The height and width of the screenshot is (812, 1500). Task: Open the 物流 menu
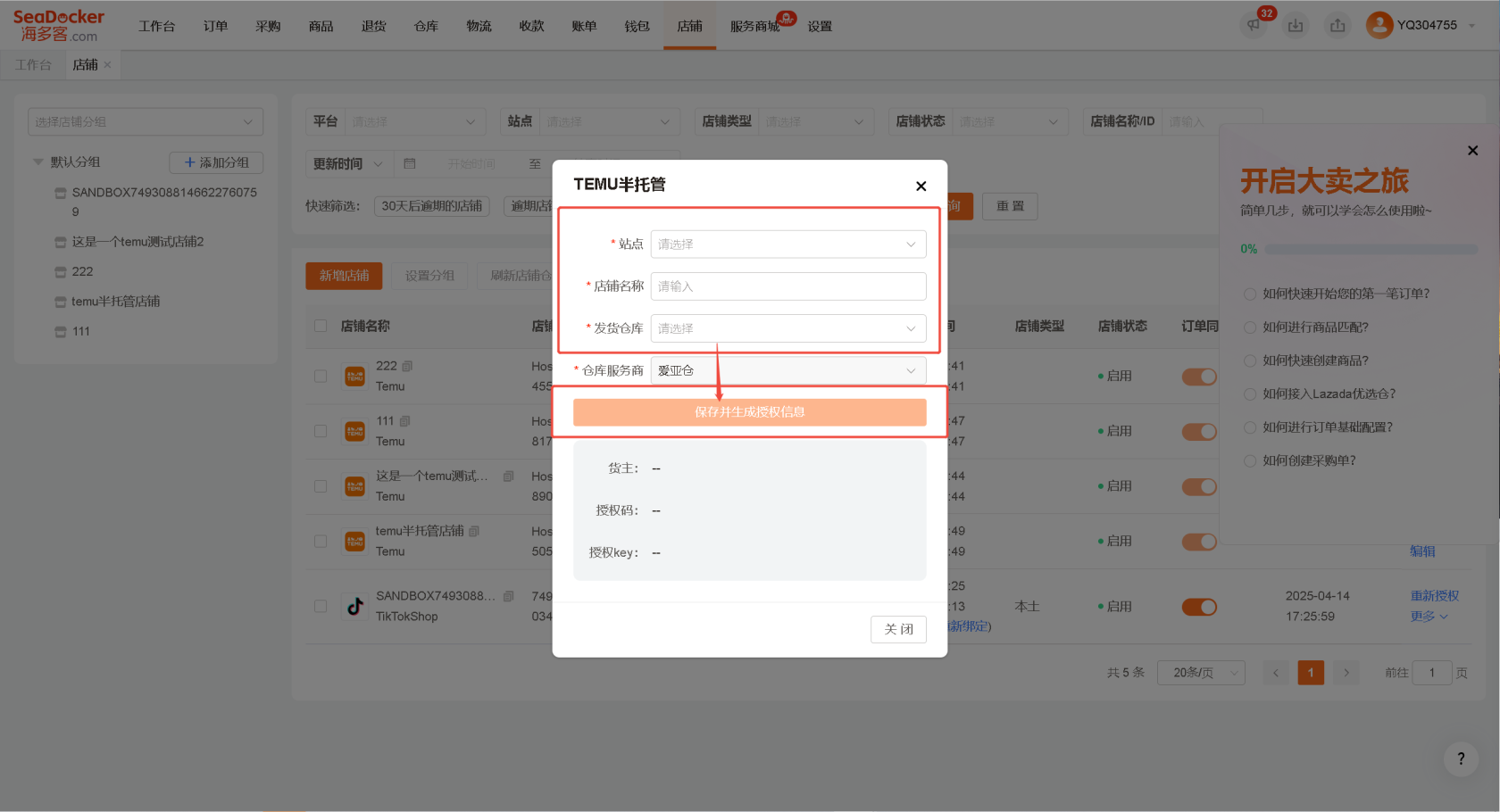pos(479,26)
